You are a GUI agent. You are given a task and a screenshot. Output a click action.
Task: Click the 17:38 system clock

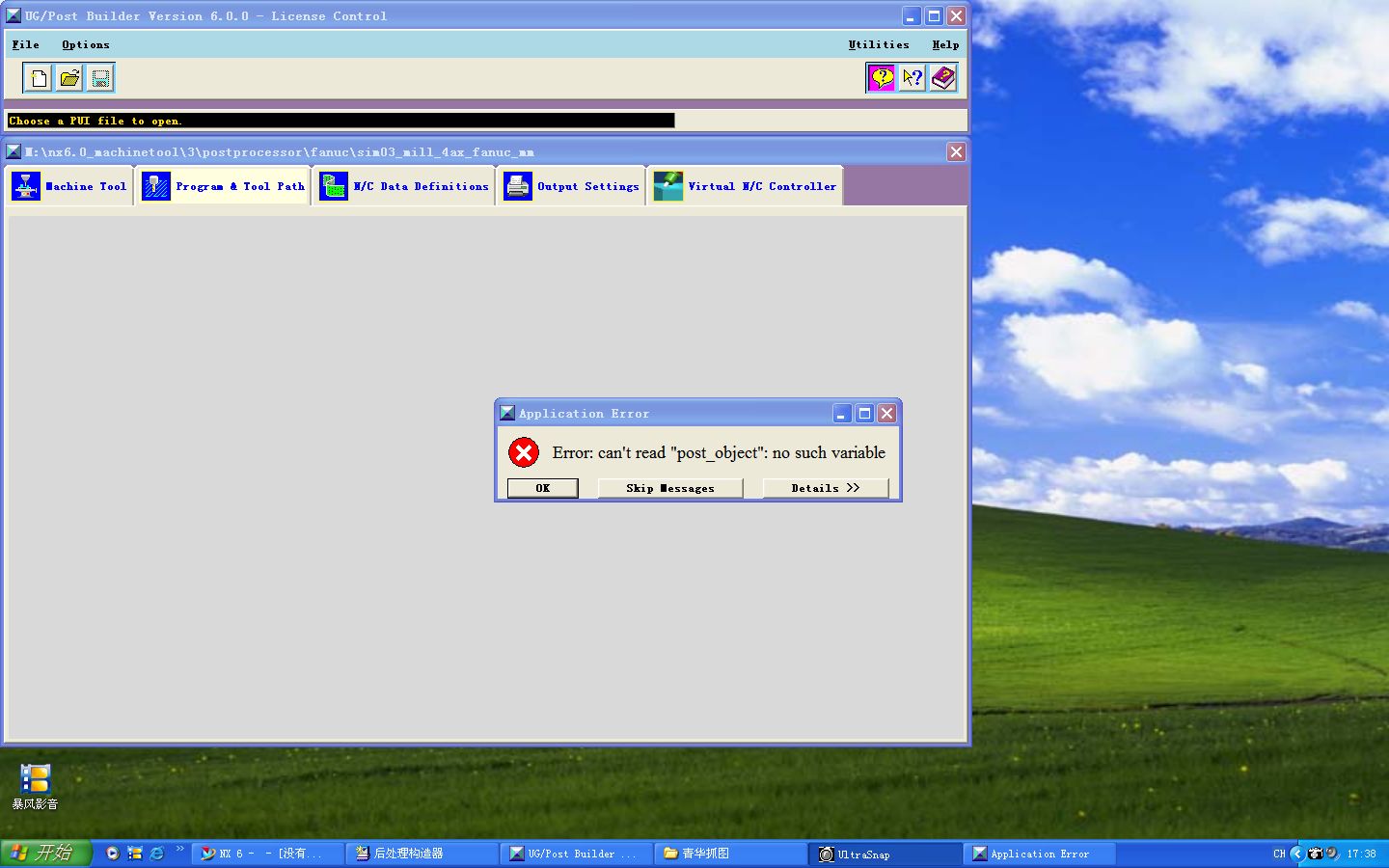point(1362,854)
